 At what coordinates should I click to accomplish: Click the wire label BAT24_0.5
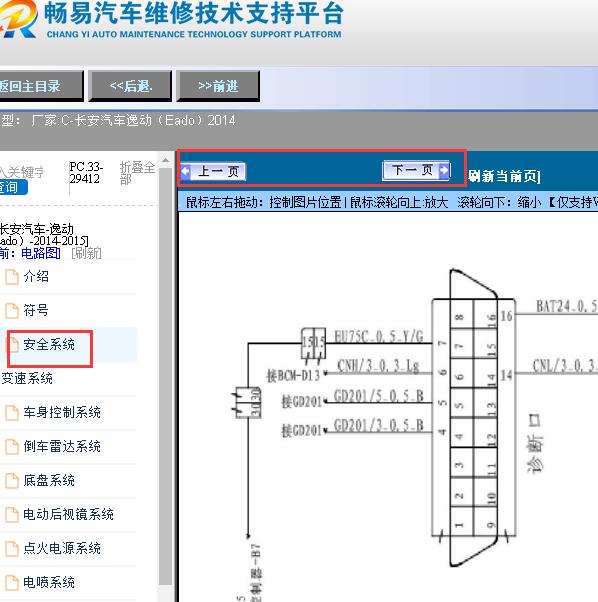(567, 306)
